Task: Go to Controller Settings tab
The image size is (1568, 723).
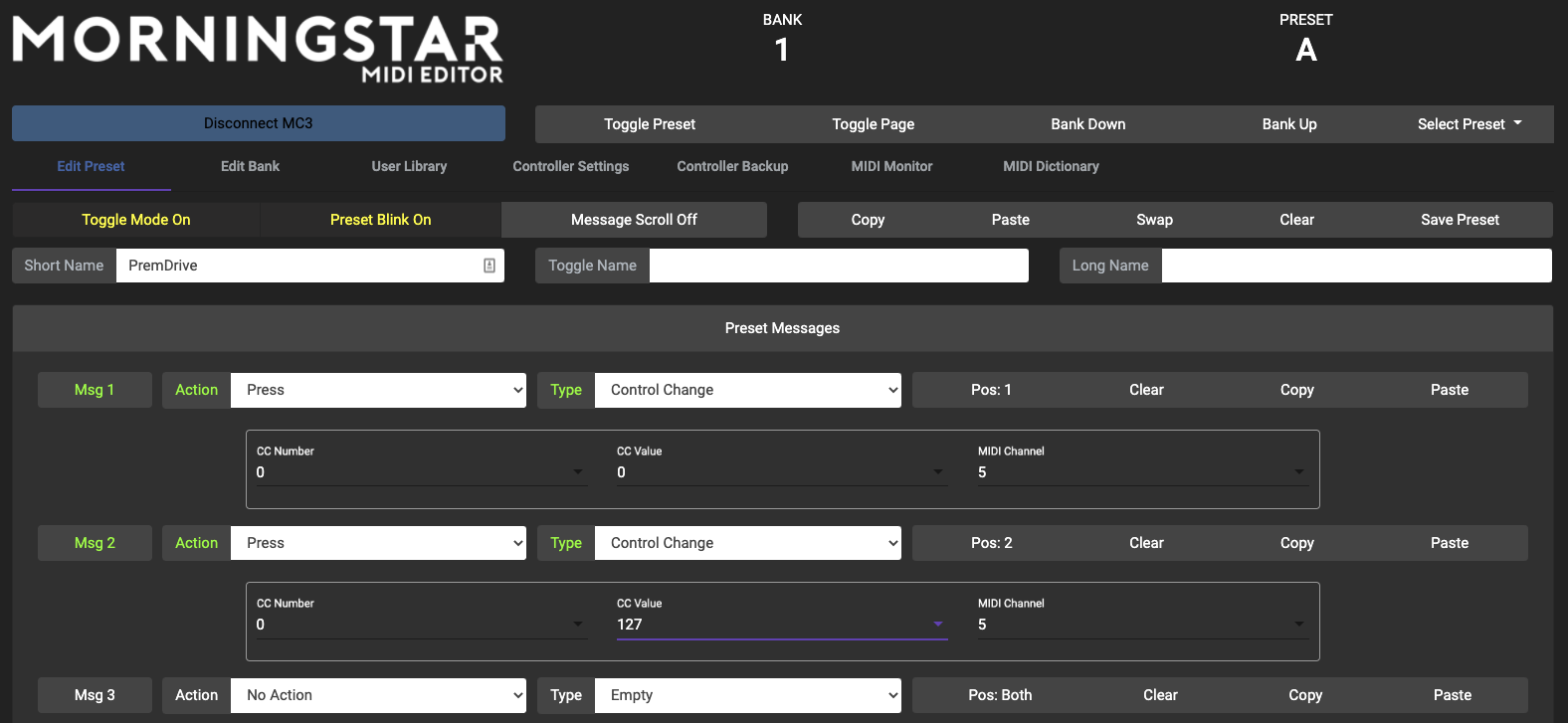Action: 571,166
